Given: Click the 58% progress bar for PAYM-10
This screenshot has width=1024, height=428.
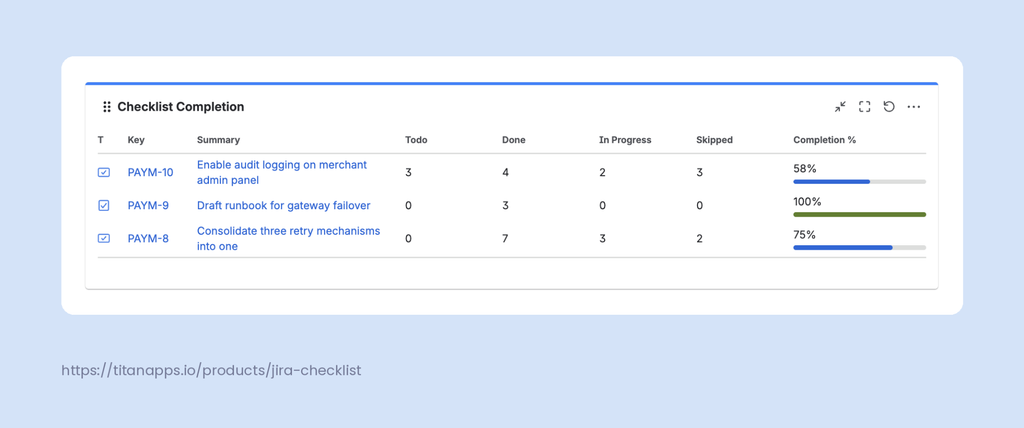Looking at the screenshot, I should tap(859, 181).
